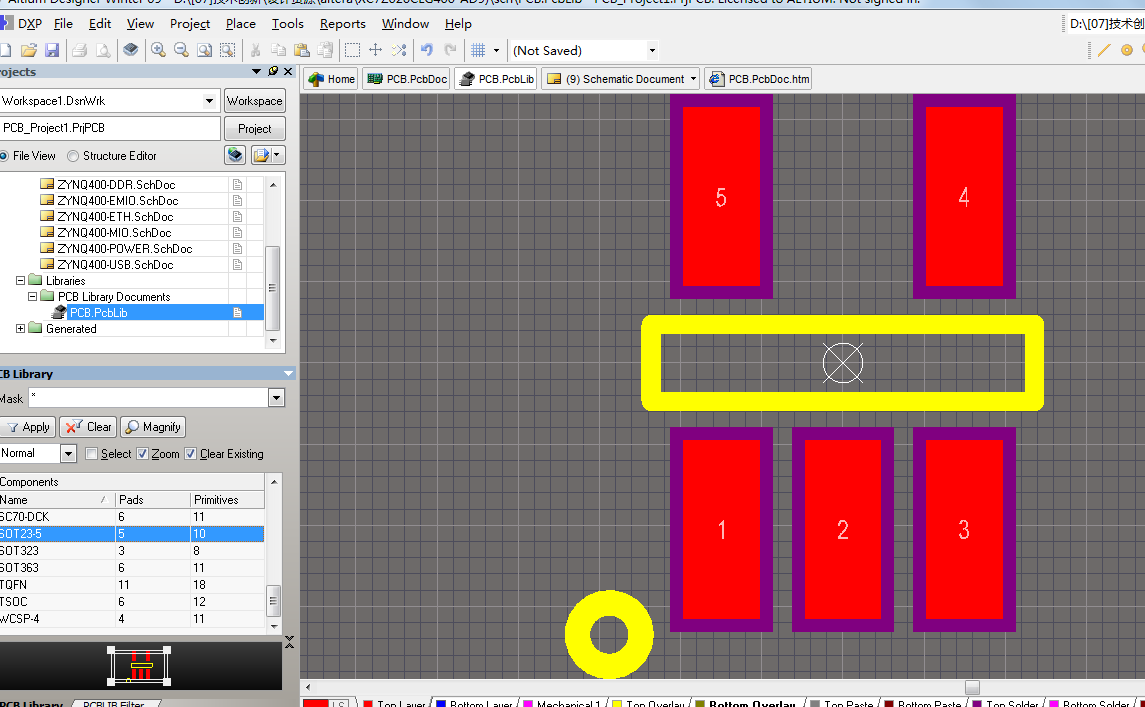Select the Mechanical 1 layer tab
Viewport: 1145px width, 707px height.
click(x=562, y=703)
